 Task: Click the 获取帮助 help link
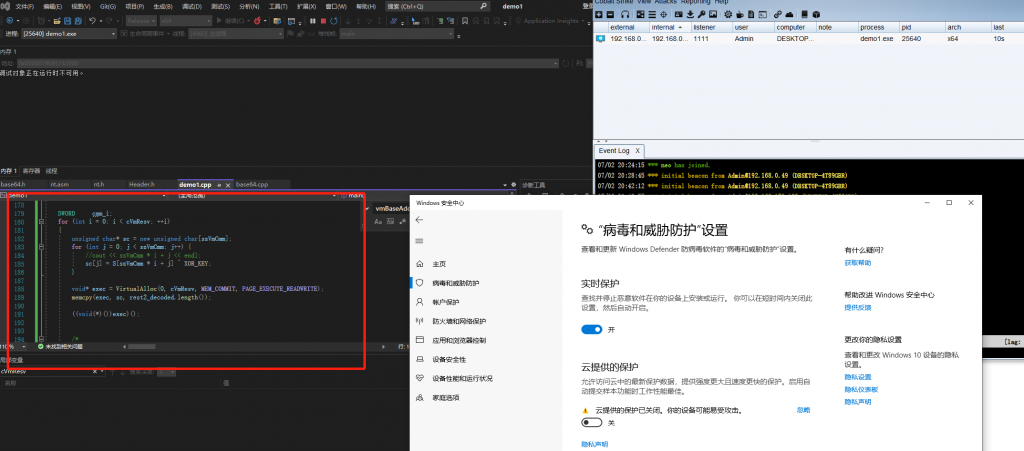[x=858, y=263]
